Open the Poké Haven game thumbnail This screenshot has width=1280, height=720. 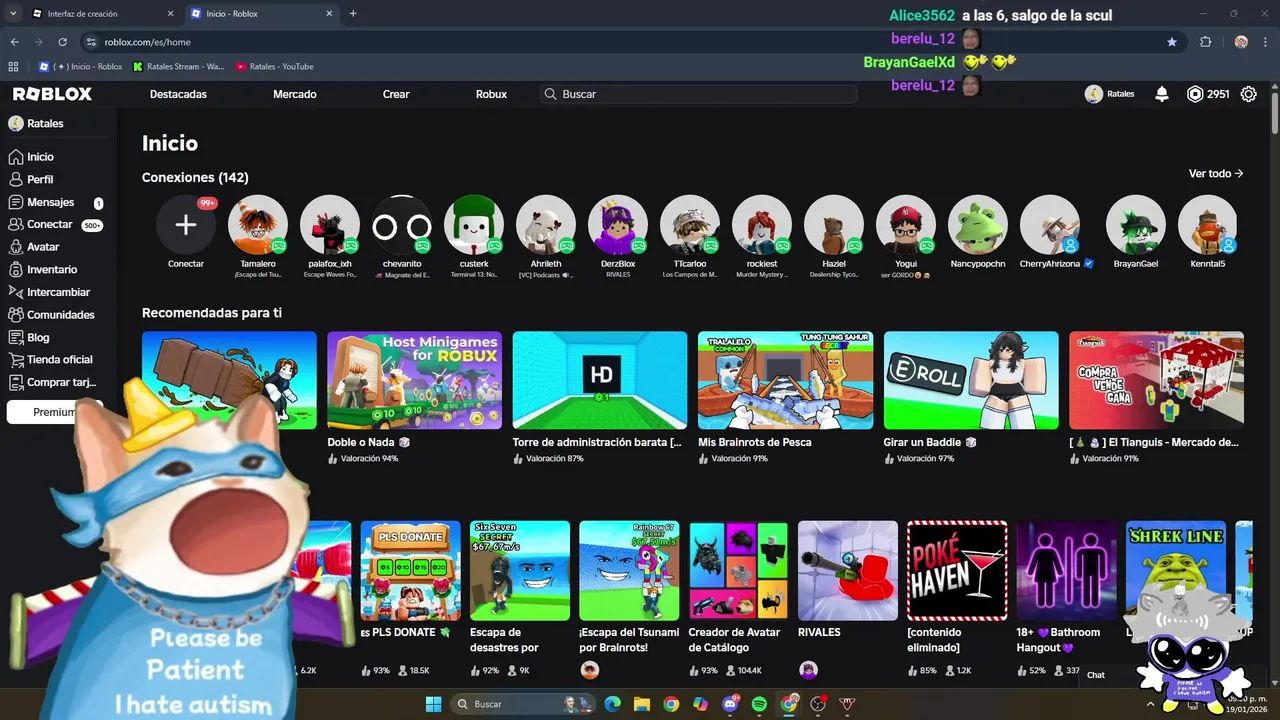click(957, 570)
